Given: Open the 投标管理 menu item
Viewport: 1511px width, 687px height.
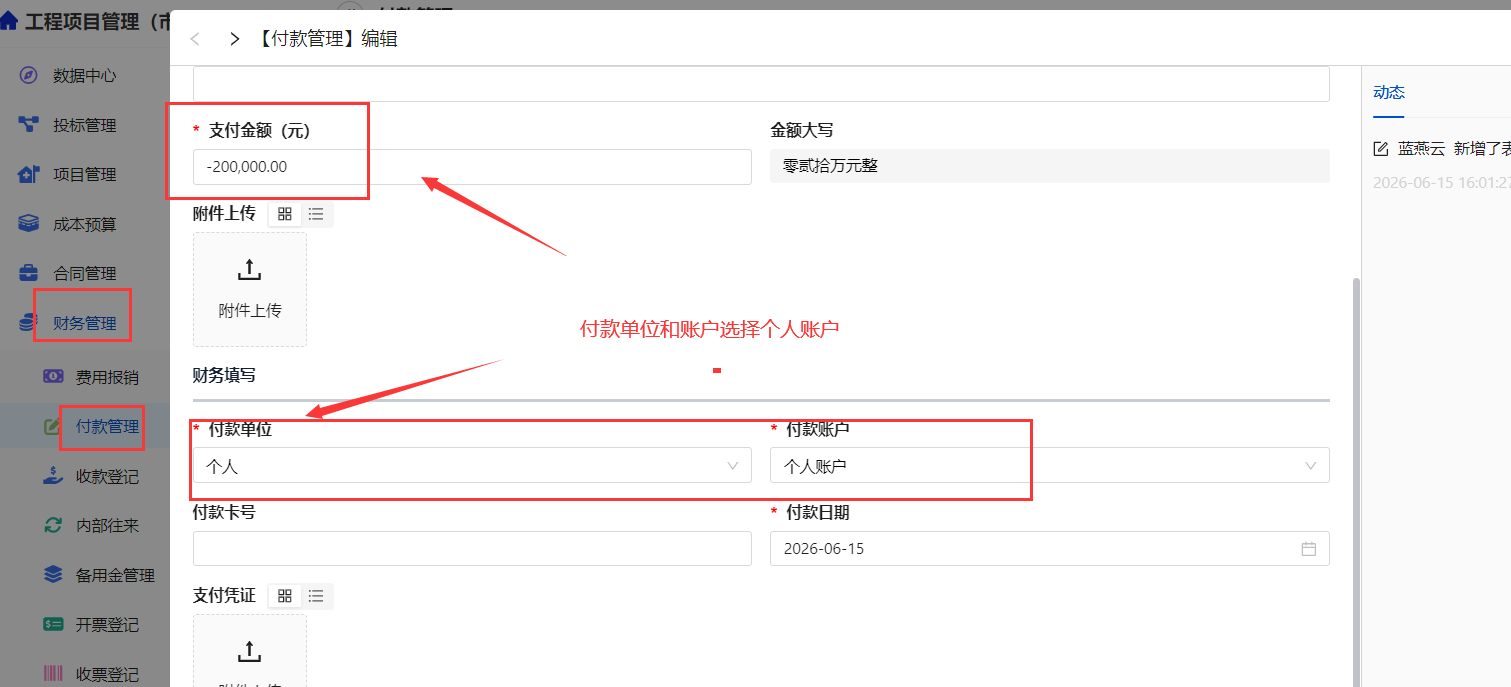Looking at the screenshot, I should pos(85,125).
